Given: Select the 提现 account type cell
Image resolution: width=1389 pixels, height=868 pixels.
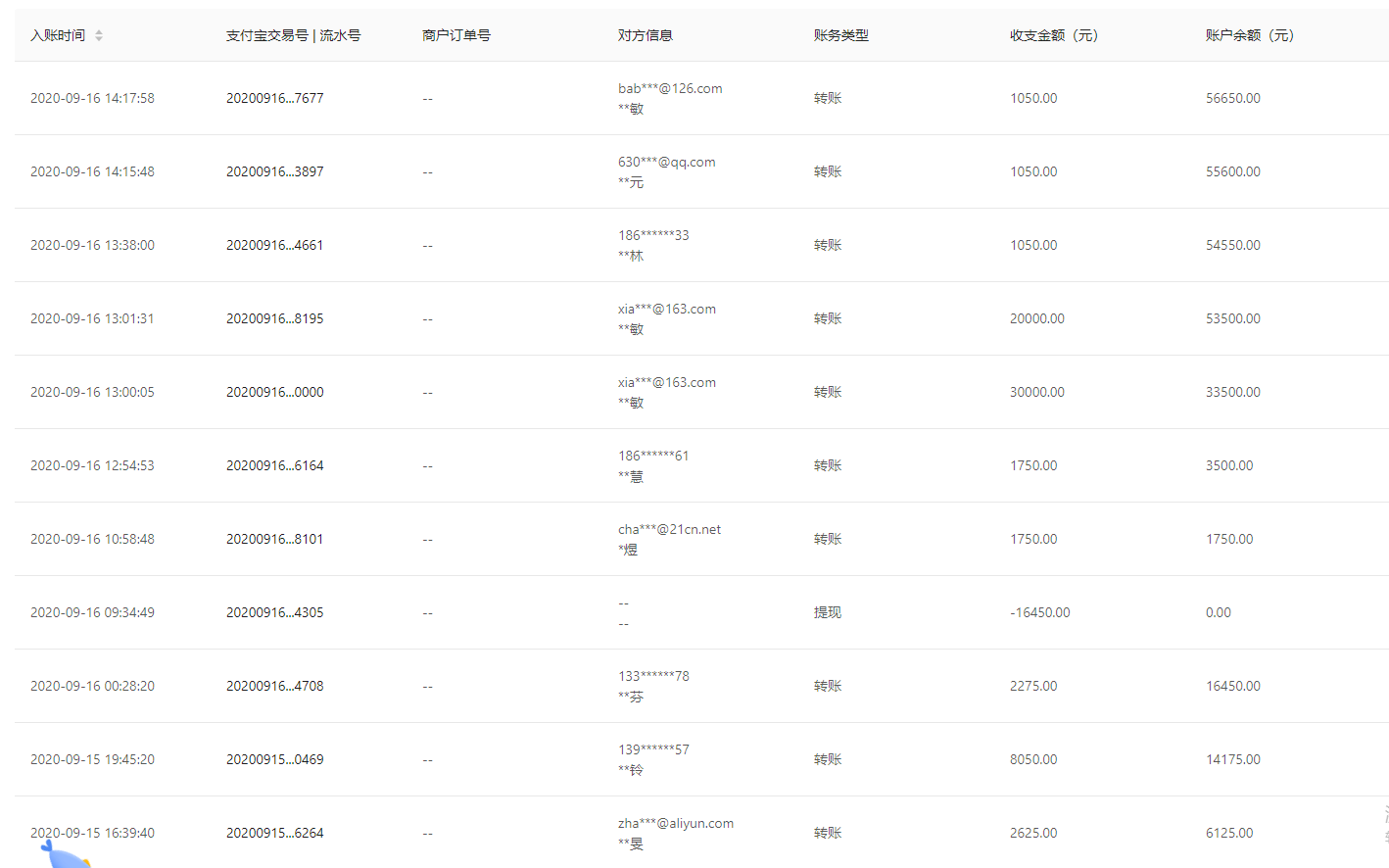Looking at the screenshot, I should click(827, 612).
